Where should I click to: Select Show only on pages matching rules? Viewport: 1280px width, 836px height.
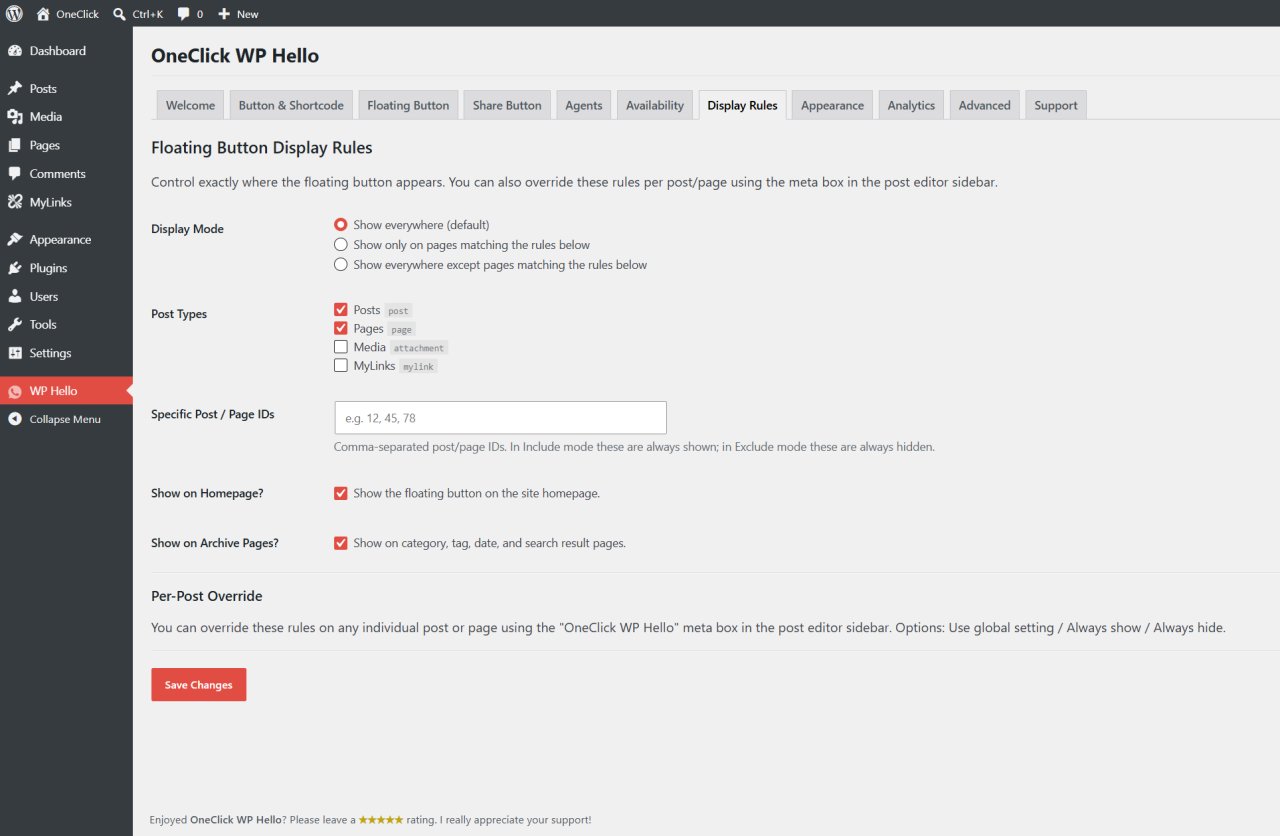(x=341, y=245)
